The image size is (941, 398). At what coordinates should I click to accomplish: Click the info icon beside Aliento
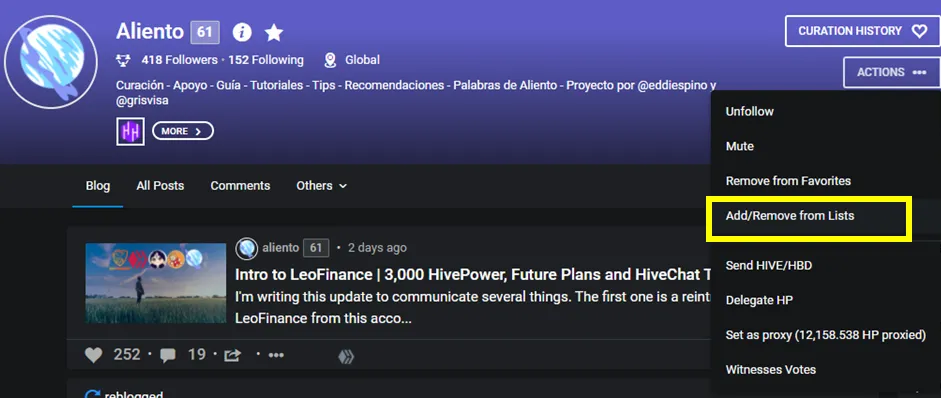pyautogui.click(x=242, y=32)
